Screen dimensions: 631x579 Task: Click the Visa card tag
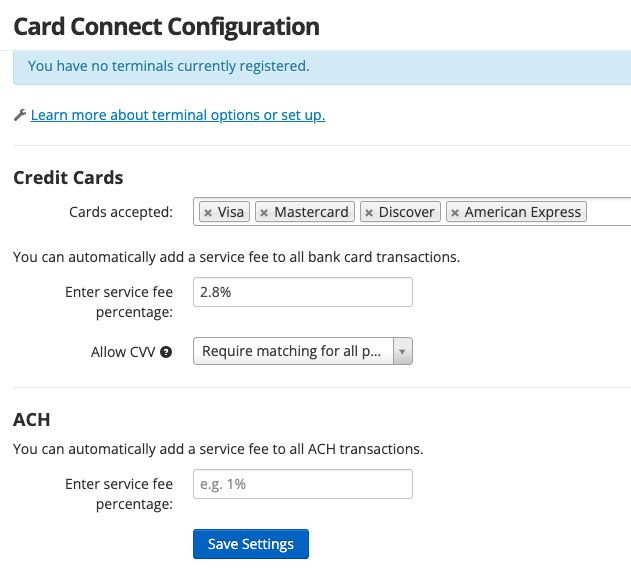[x=225, y=212]
